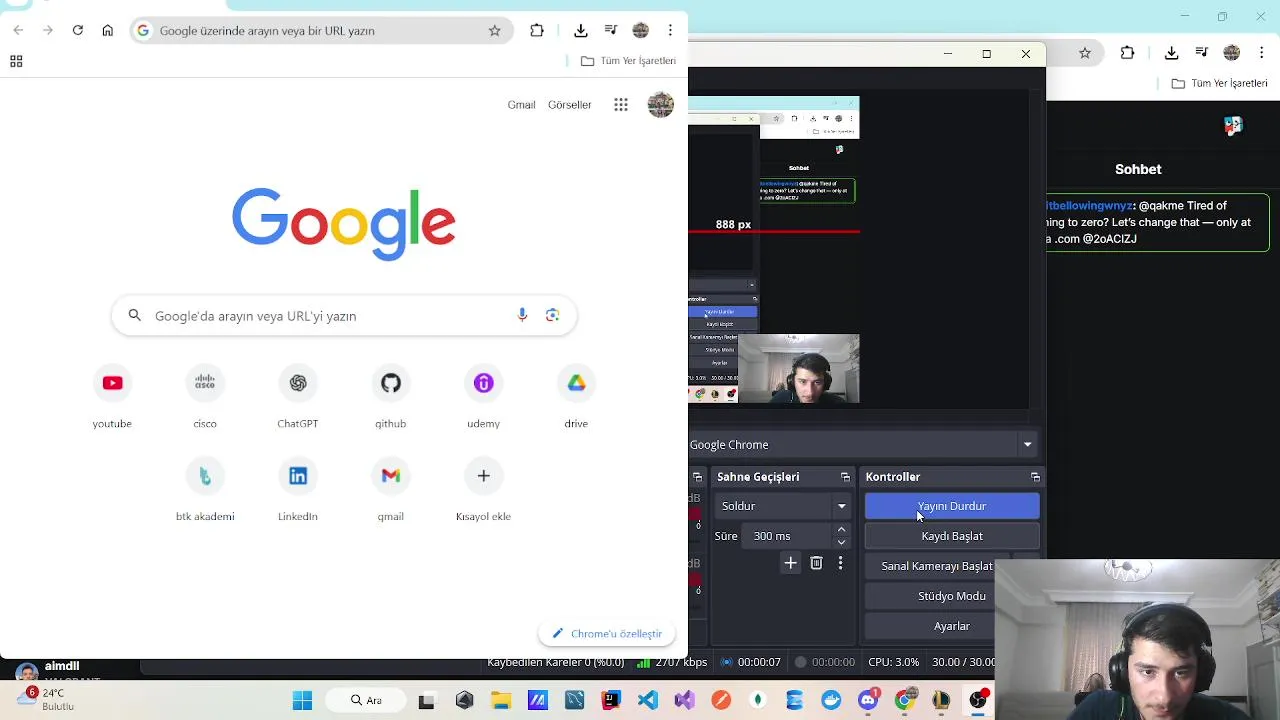Open Docker Desktop from taskbar
1280x720 pixels.
tap(831, 700)
